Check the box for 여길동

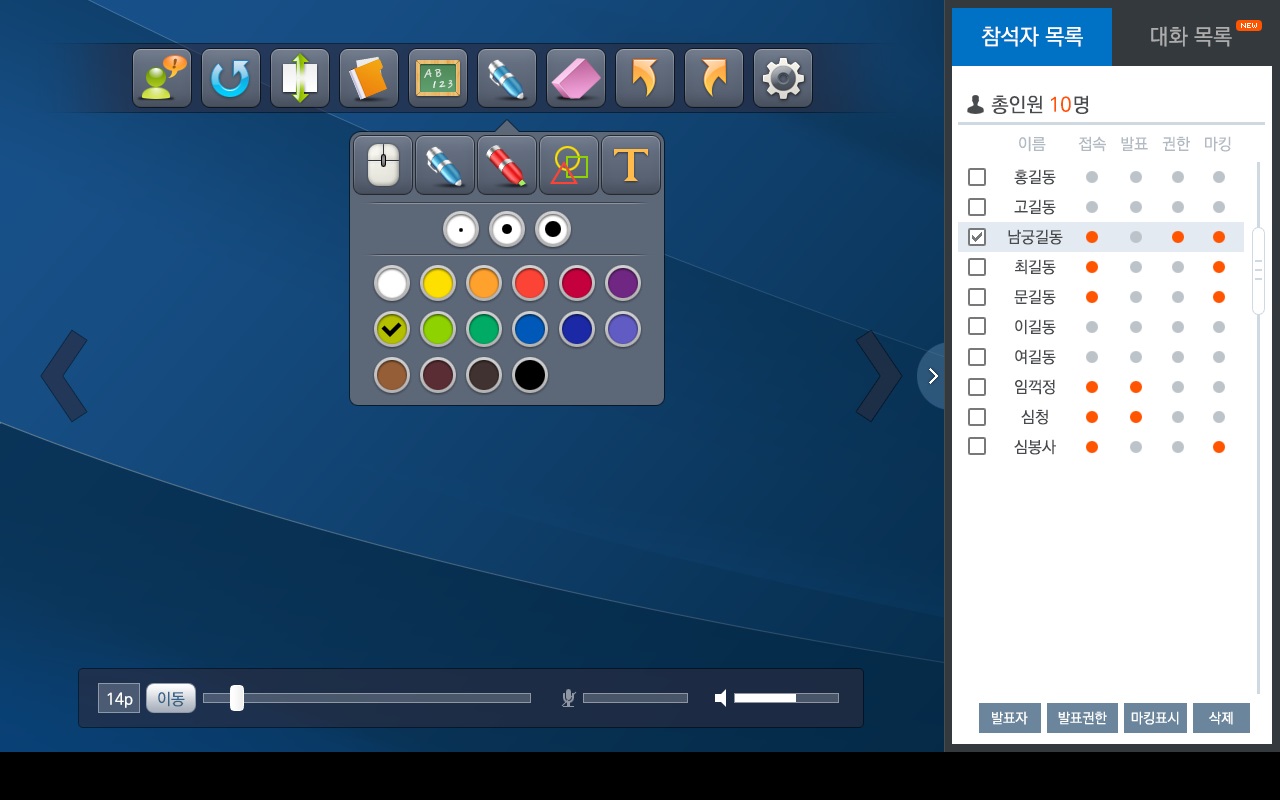(977, 357)
